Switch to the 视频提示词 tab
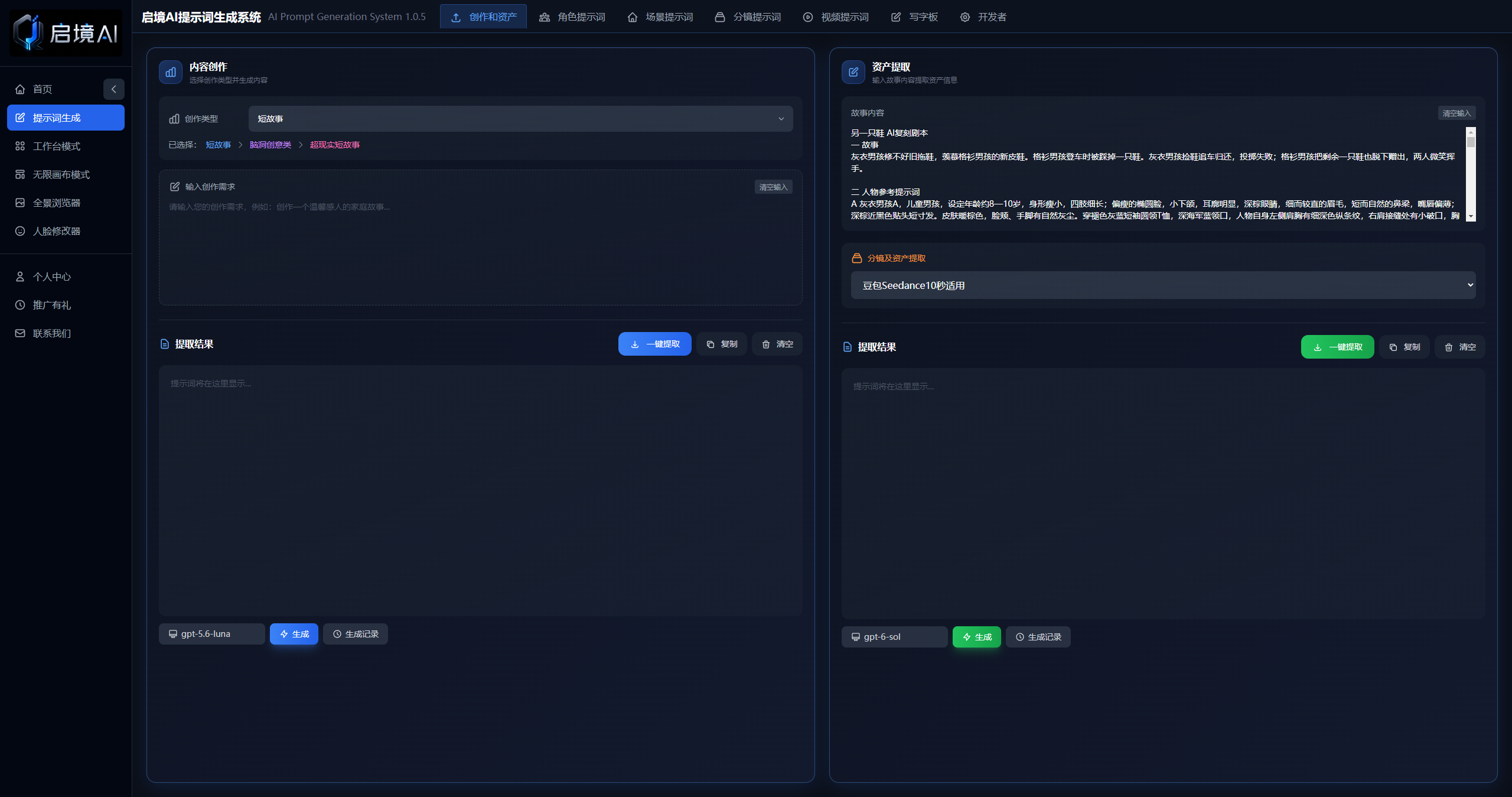 pyautogui.click(x=835, y=17)
